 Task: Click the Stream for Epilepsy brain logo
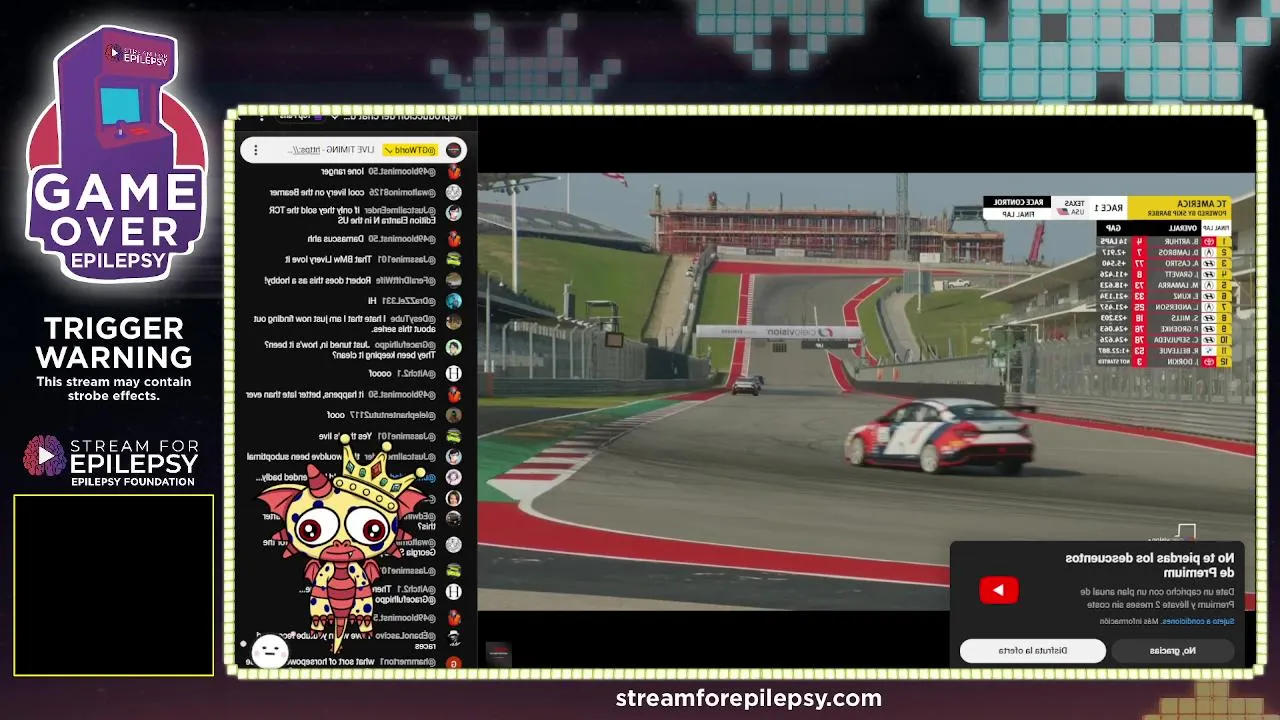(44, 456)
